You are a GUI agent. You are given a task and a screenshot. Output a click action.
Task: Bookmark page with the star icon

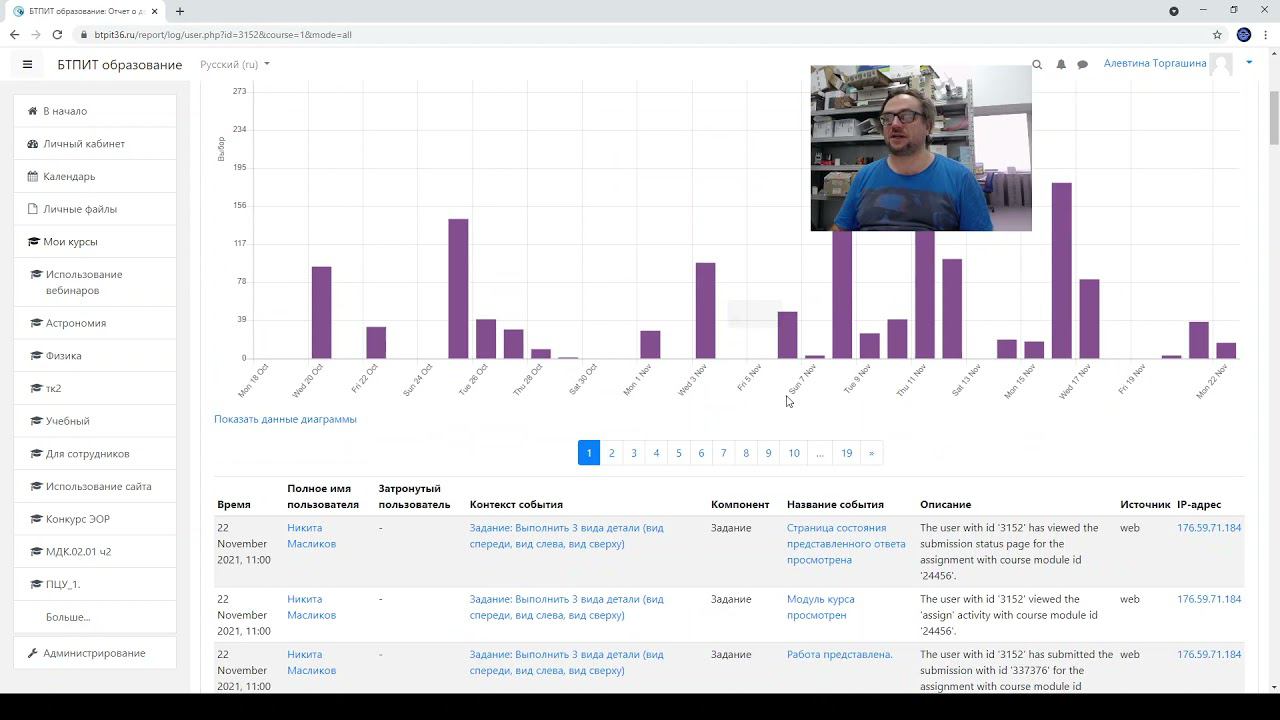pos(1217,34)
